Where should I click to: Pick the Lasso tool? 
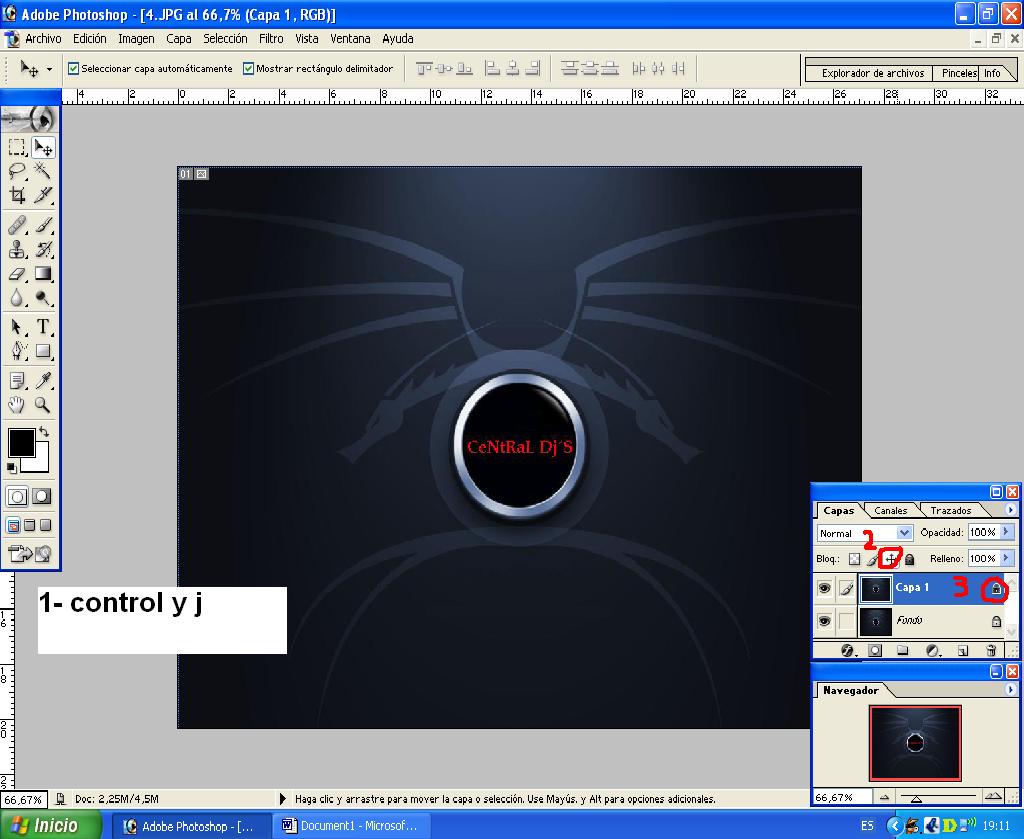[17, 171]
